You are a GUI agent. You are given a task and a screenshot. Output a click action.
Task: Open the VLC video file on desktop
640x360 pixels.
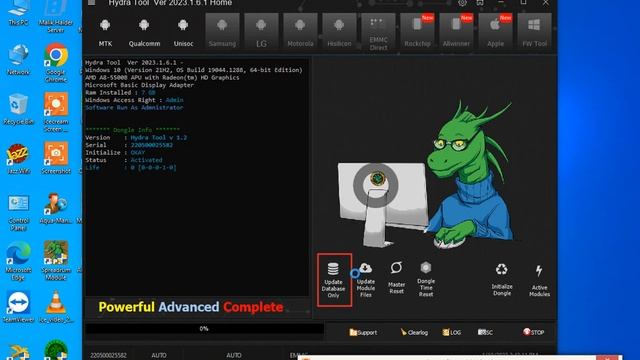(56, 307)
